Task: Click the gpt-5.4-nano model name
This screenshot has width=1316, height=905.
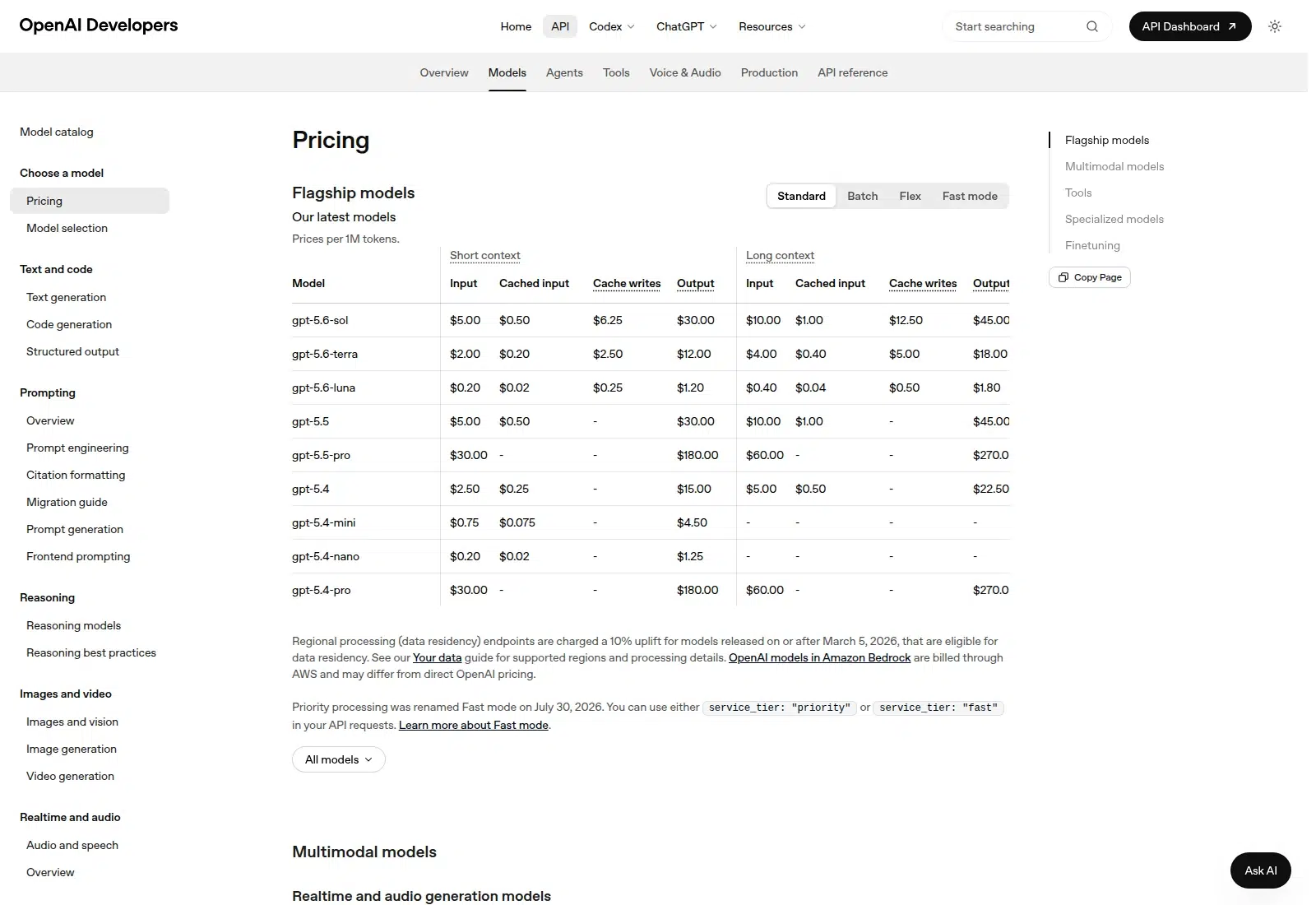Action: click(326, 556)
